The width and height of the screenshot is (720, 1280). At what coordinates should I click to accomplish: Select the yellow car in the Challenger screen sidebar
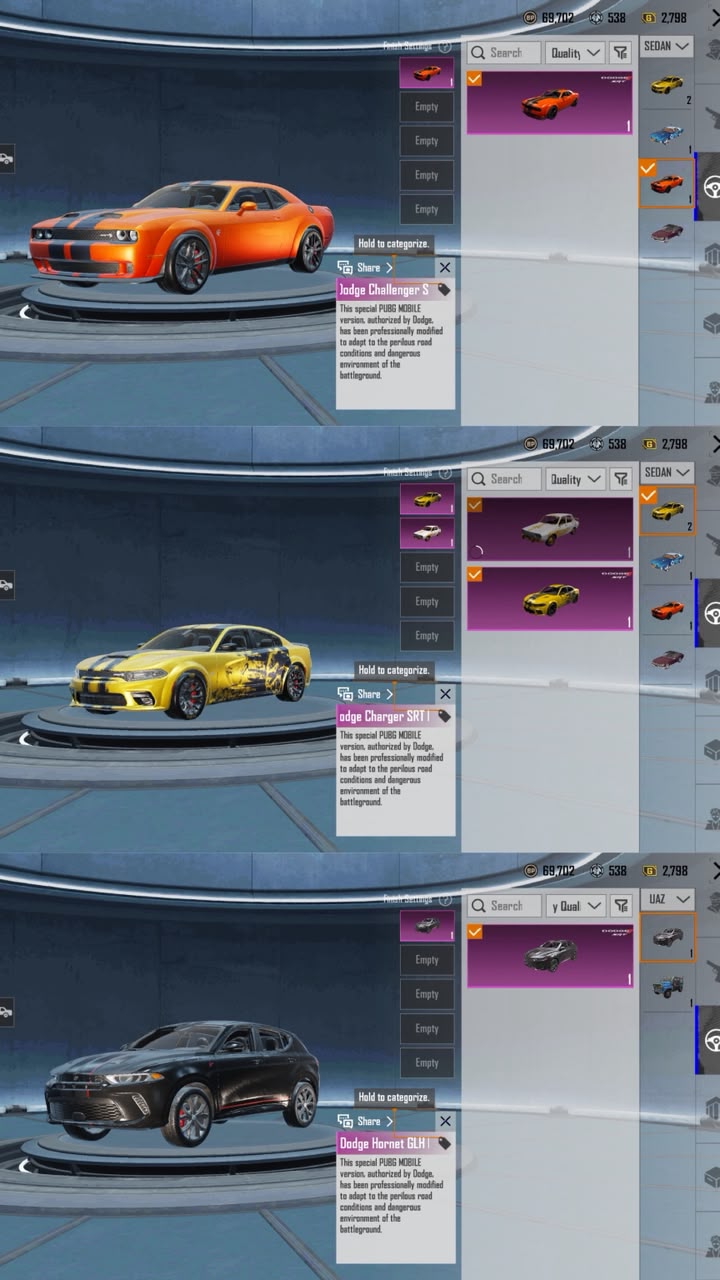pos(667,84)
